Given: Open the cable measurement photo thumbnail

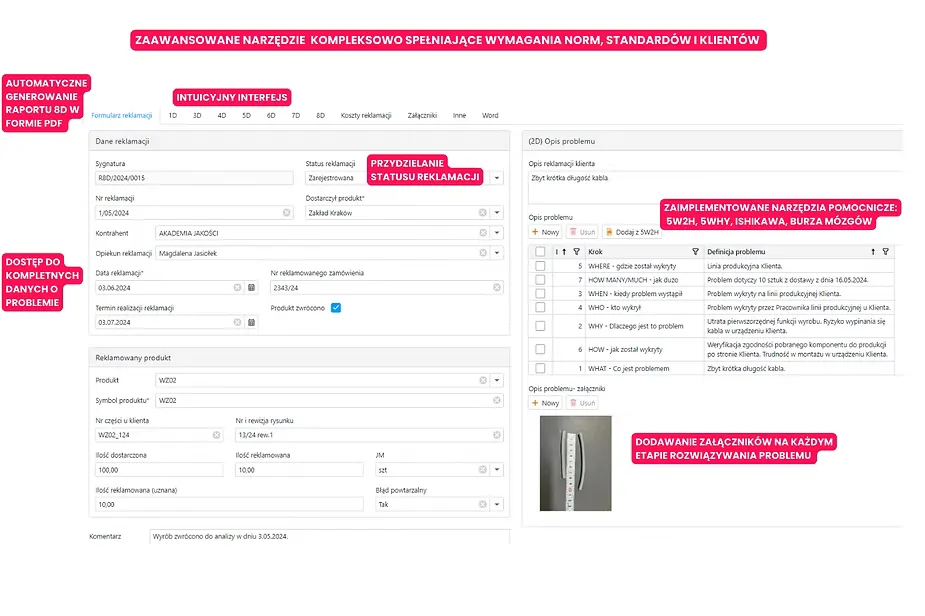Looking at the screenshot, I should tap(575, 463).
